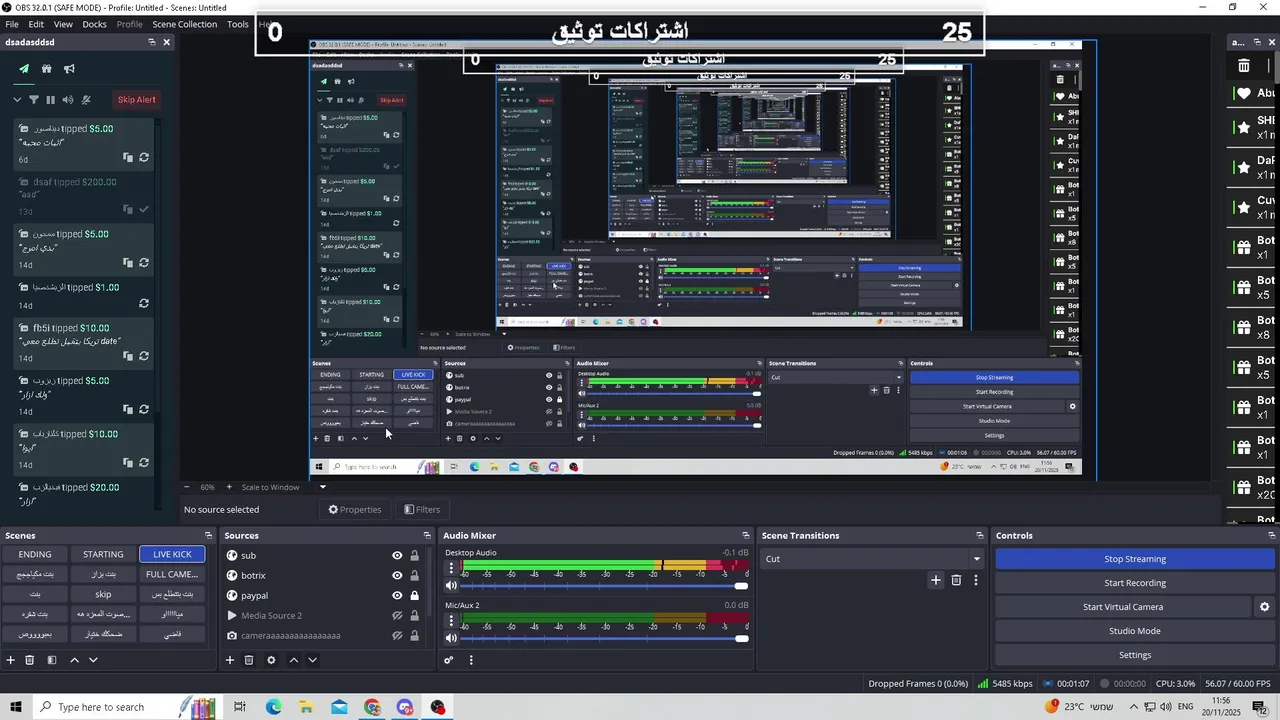This screenshot has width=1280, height=720.
Task: Show Media Source 2 via eye icon
Action: point(397,616)
